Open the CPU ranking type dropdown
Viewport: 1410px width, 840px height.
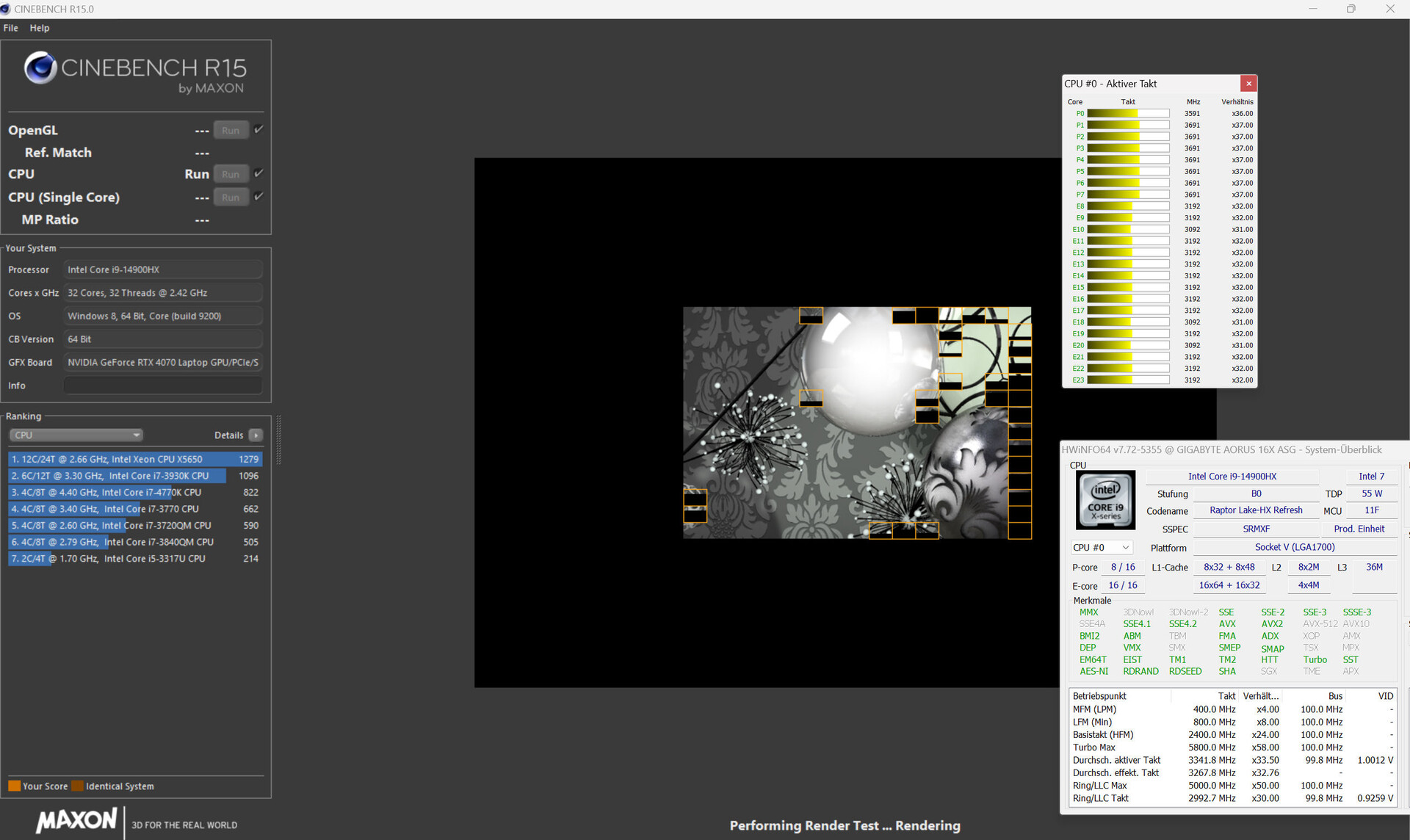coord(76,435)
